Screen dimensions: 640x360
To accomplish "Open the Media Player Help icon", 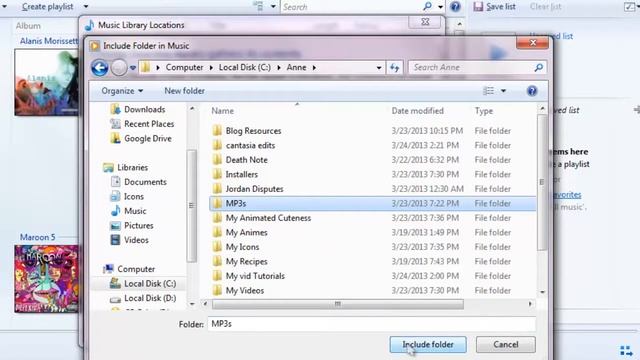I will point(455,7).
